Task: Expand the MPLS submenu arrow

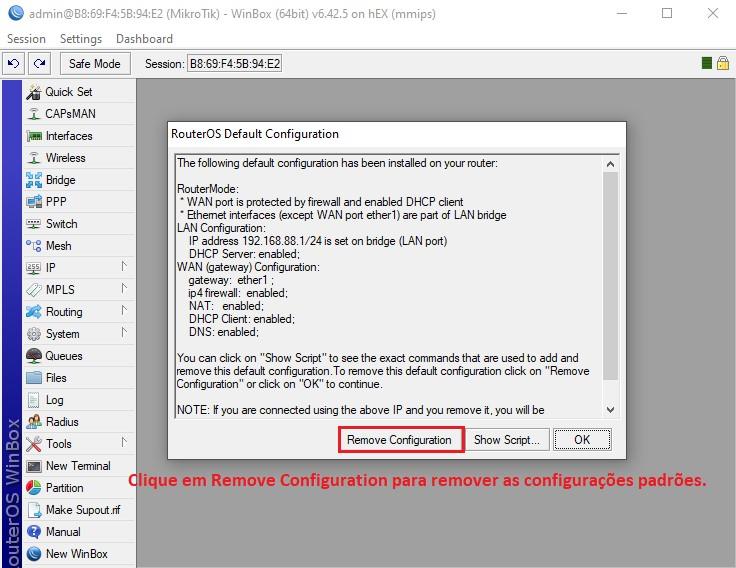Action: (x=124, y=288)
